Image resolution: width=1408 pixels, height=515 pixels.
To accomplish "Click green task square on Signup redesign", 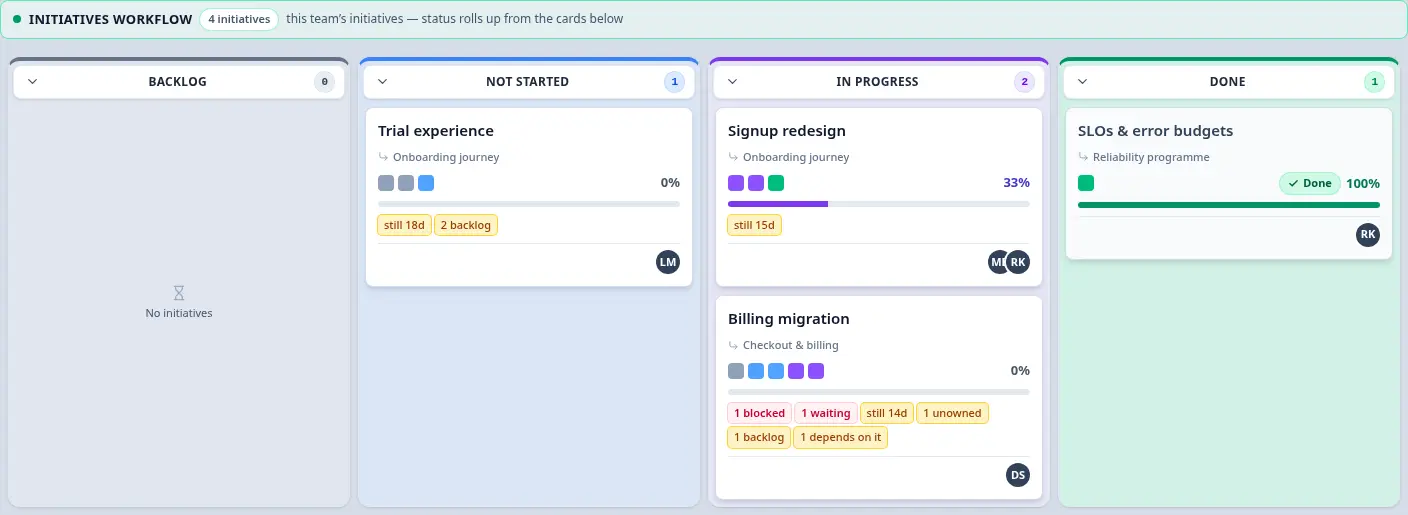I will tap(776, 183).
